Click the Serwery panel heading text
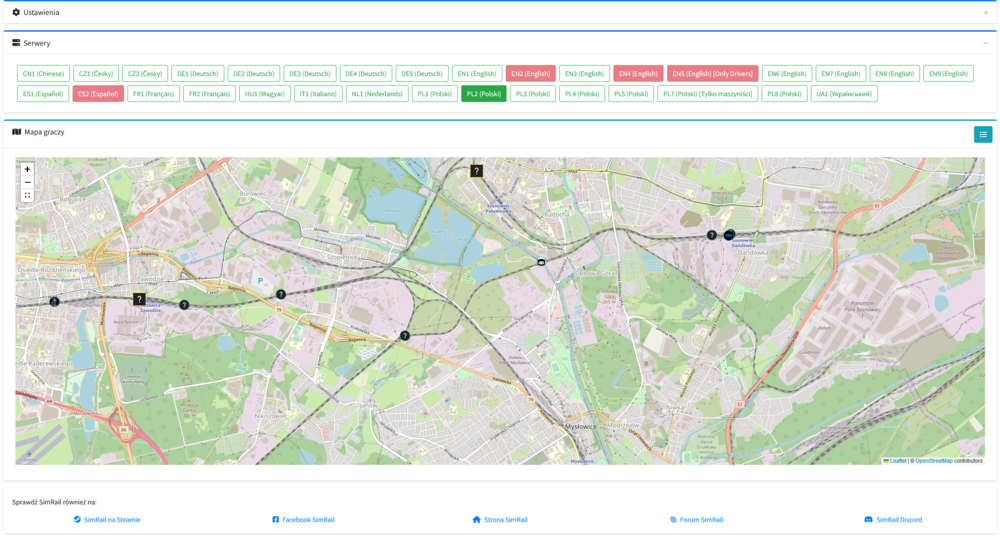 [x=36, y=43]
